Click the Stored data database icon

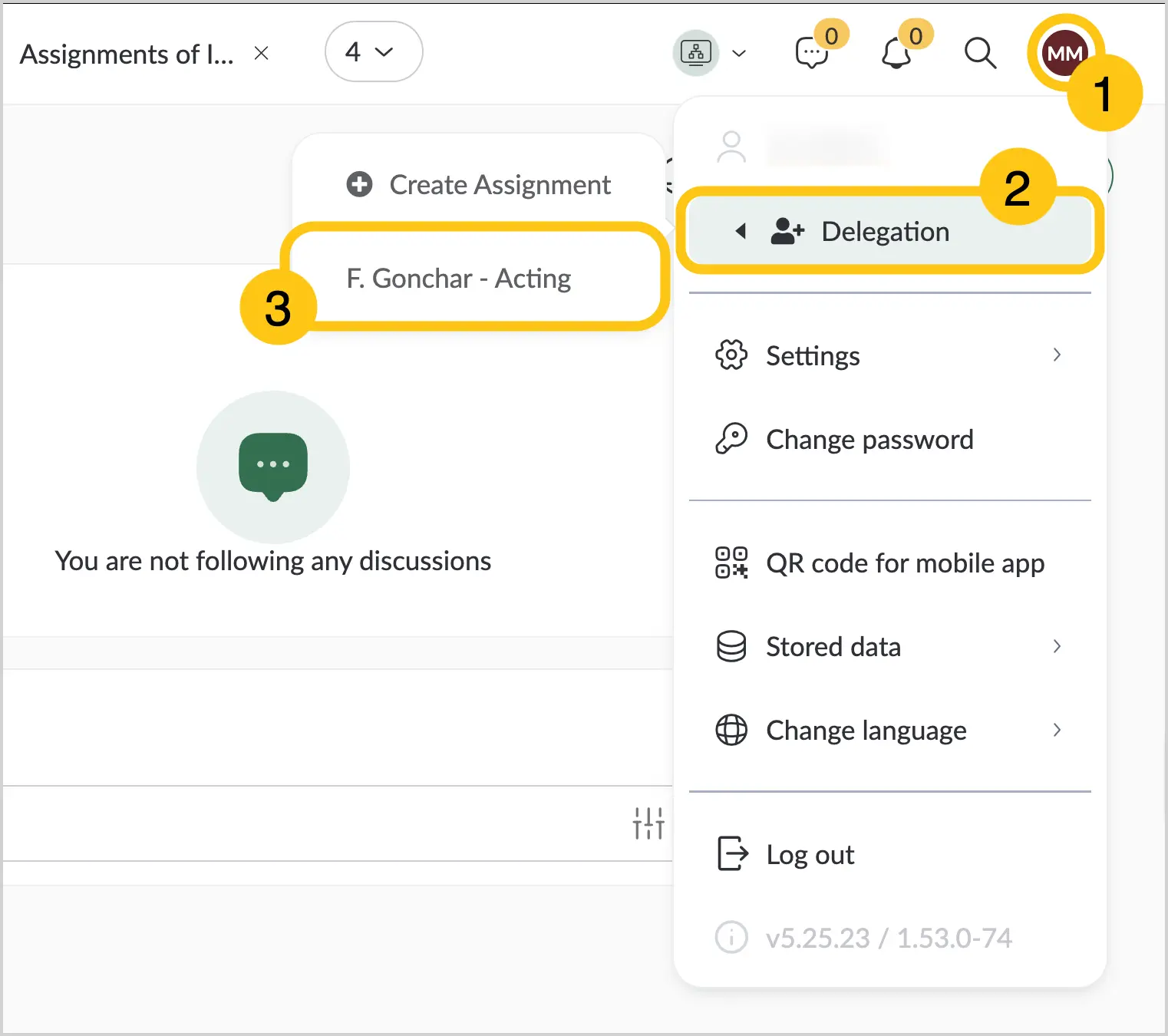click(731, 646)
